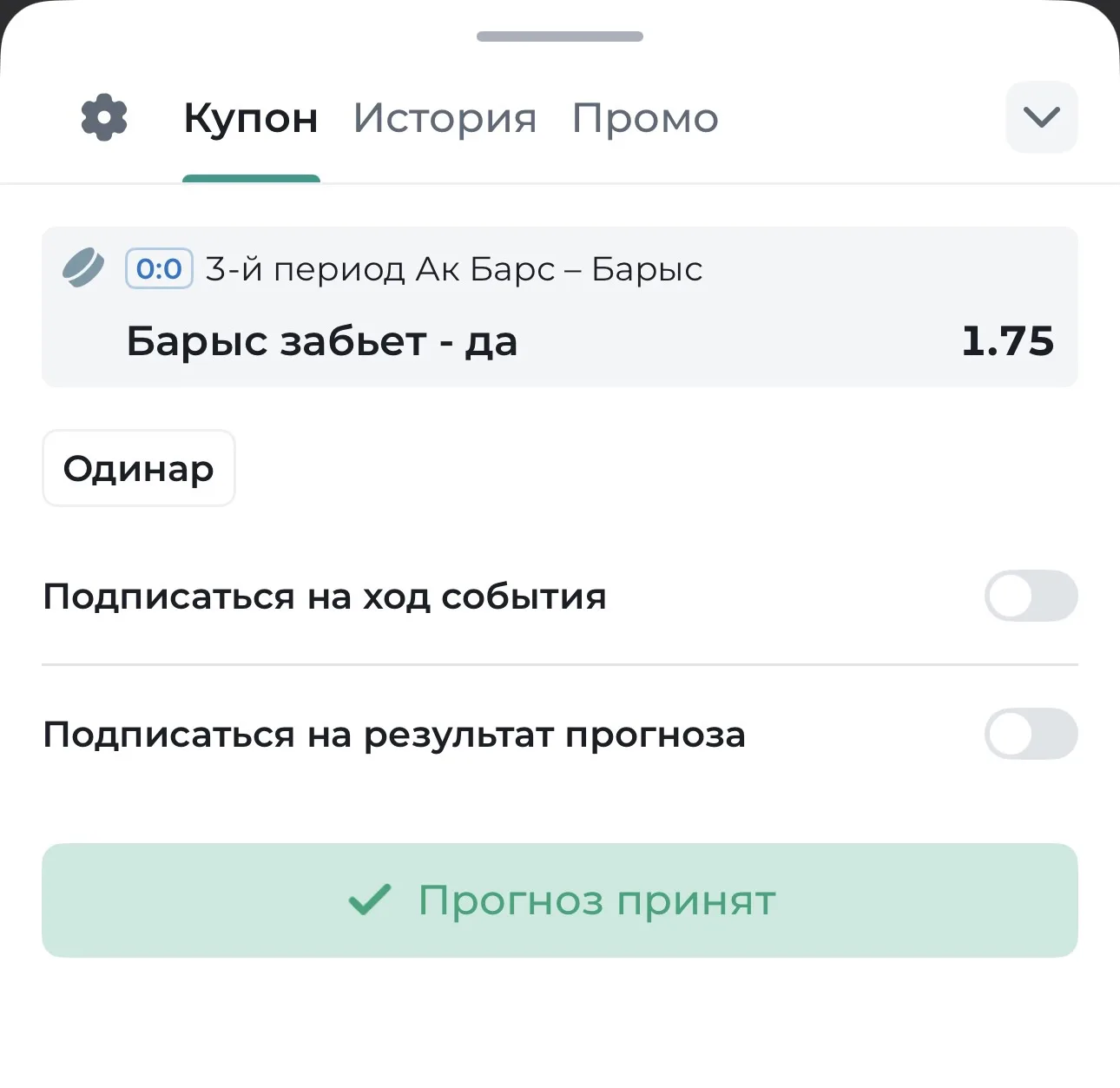Open the coupon settings gear icon

[104, 117]
